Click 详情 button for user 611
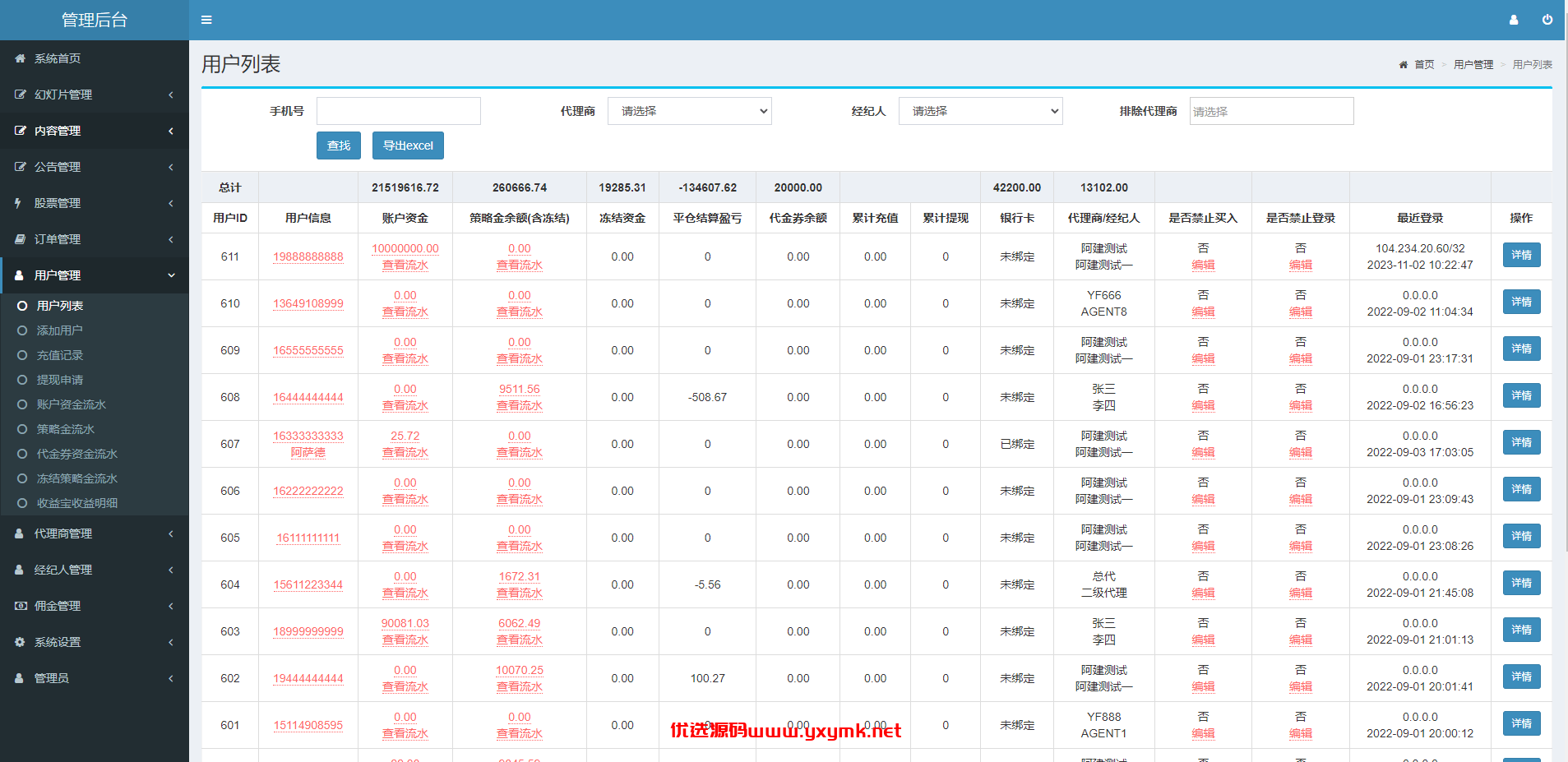Screen dimensions: 1568x762 click(x=1521, y=255)
